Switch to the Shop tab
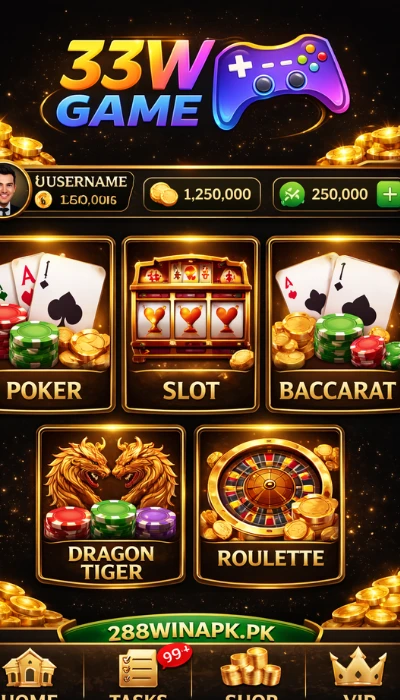400x700 pixels. click(x=250, y=674)
